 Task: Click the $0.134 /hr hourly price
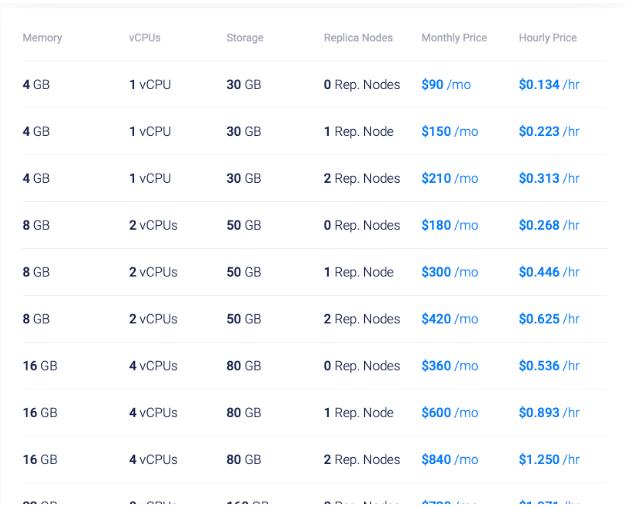(x=549, y=85)
